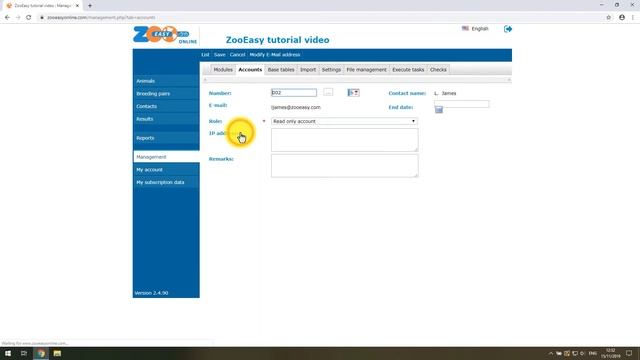Open My account in the sidebar

click(166, 169)
